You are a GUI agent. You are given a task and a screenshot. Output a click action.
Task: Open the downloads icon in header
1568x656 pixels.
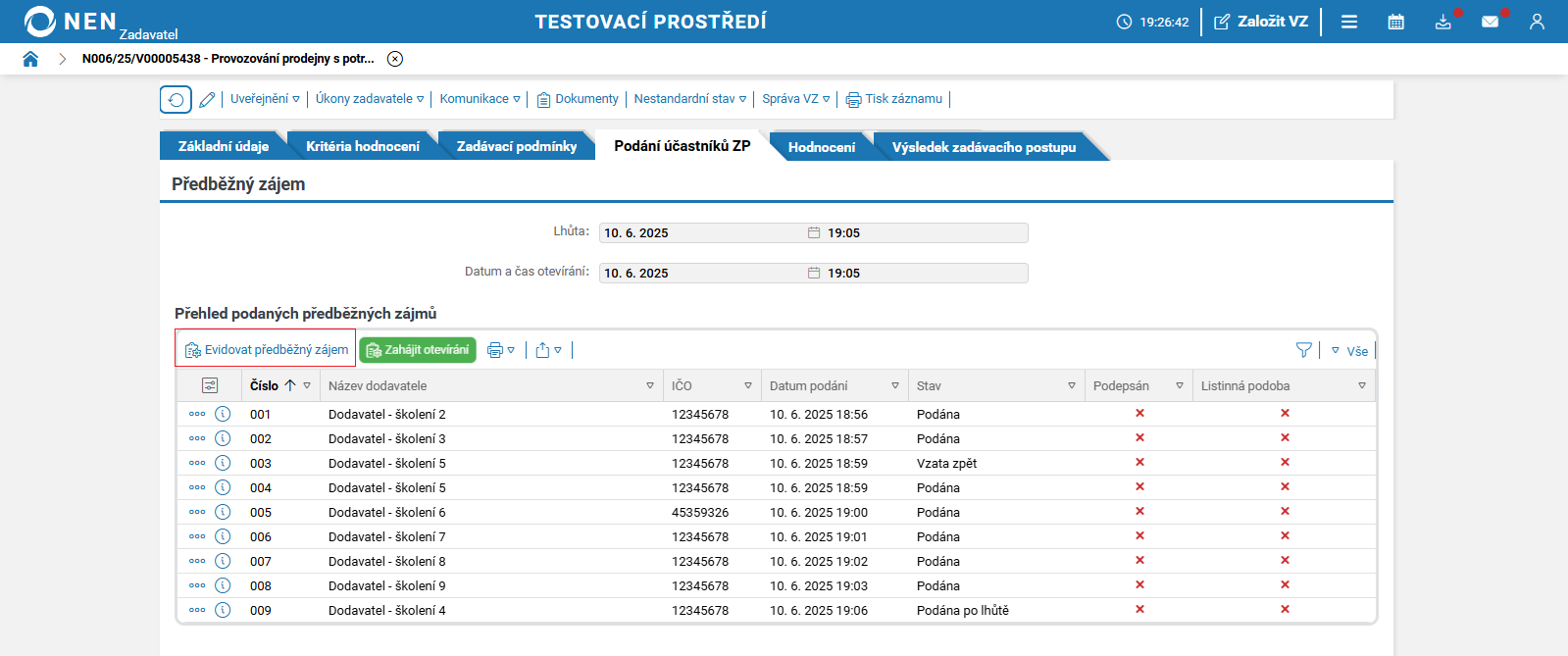pos(1443,22)
